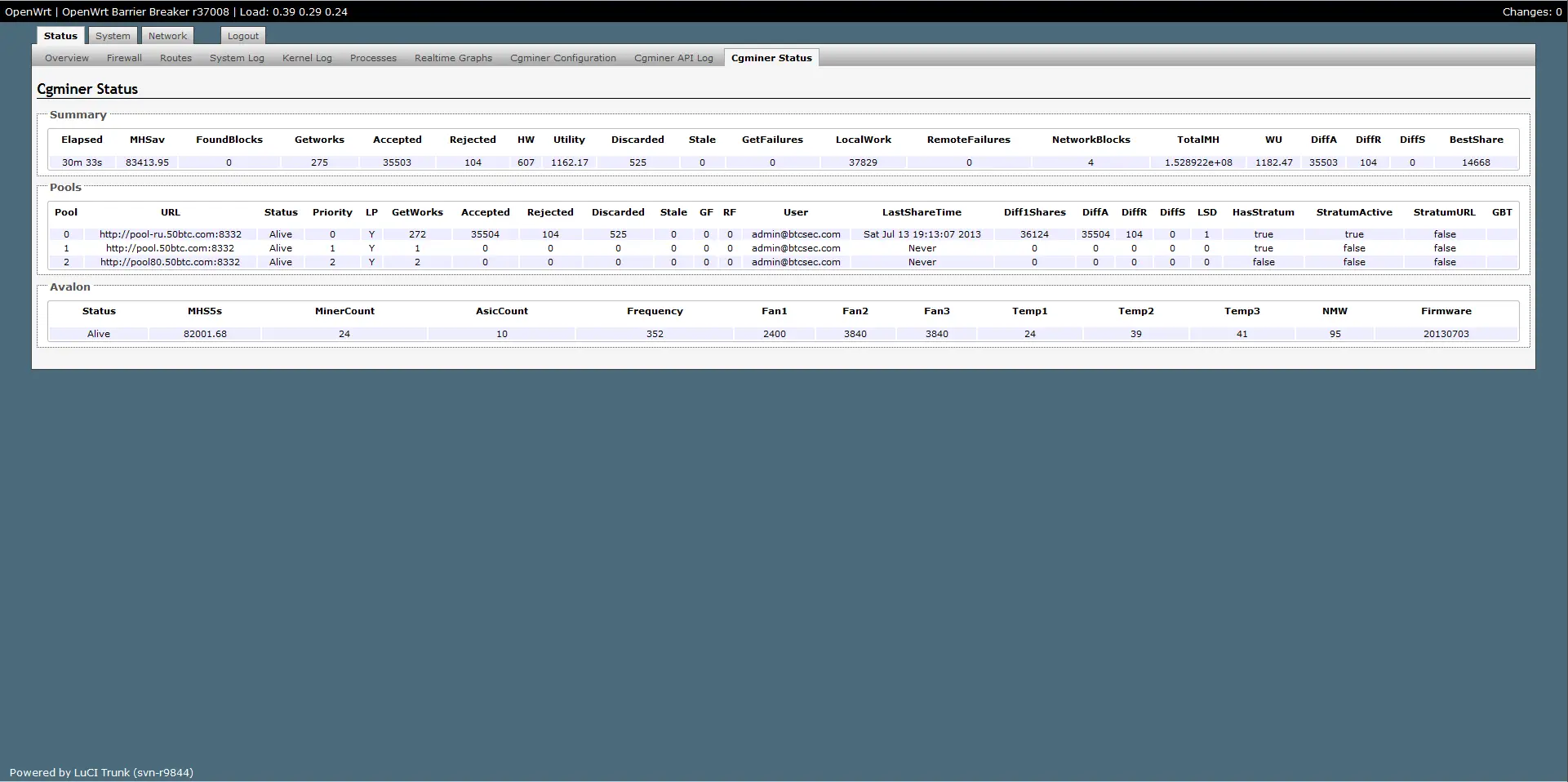Click the MinerCount value 24

[x=344, y=334]
